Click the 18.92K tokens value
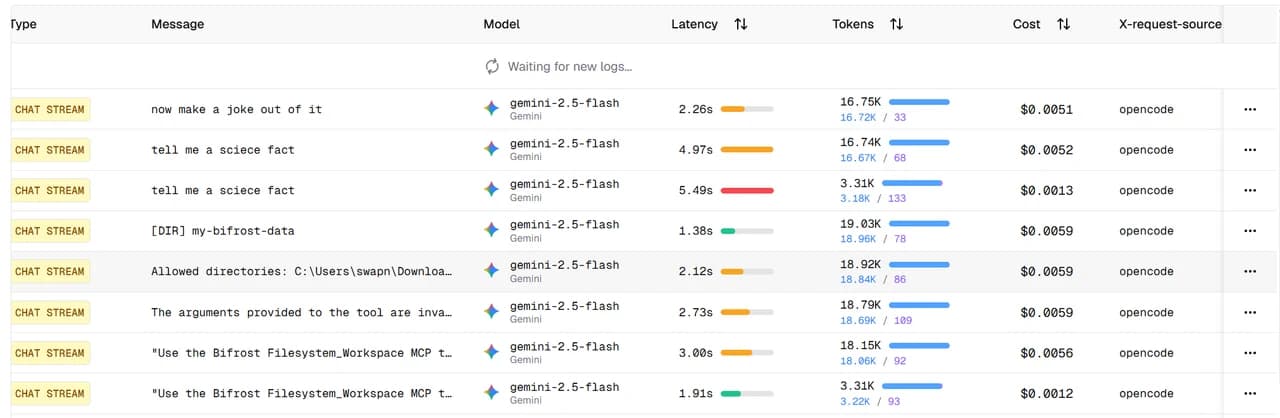 [860, 265]
